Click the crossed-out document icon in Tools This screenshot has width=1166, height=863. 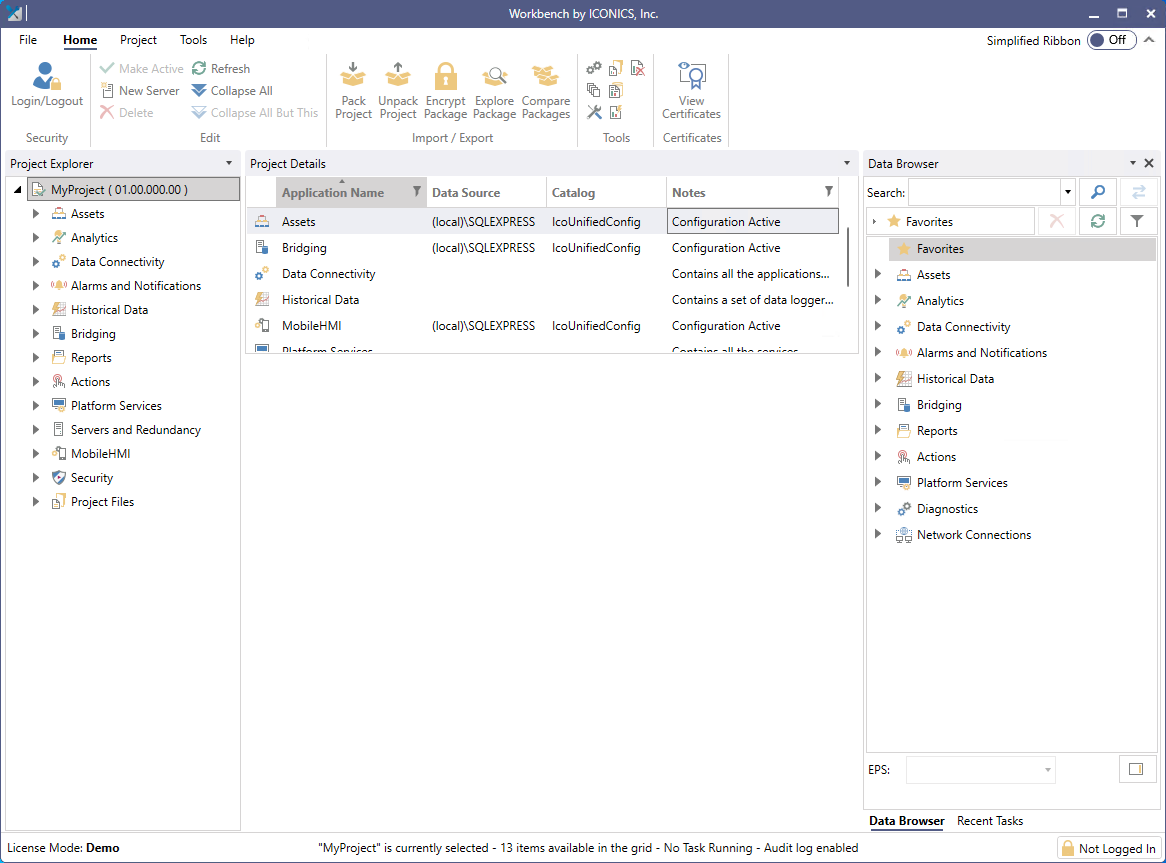637,68
